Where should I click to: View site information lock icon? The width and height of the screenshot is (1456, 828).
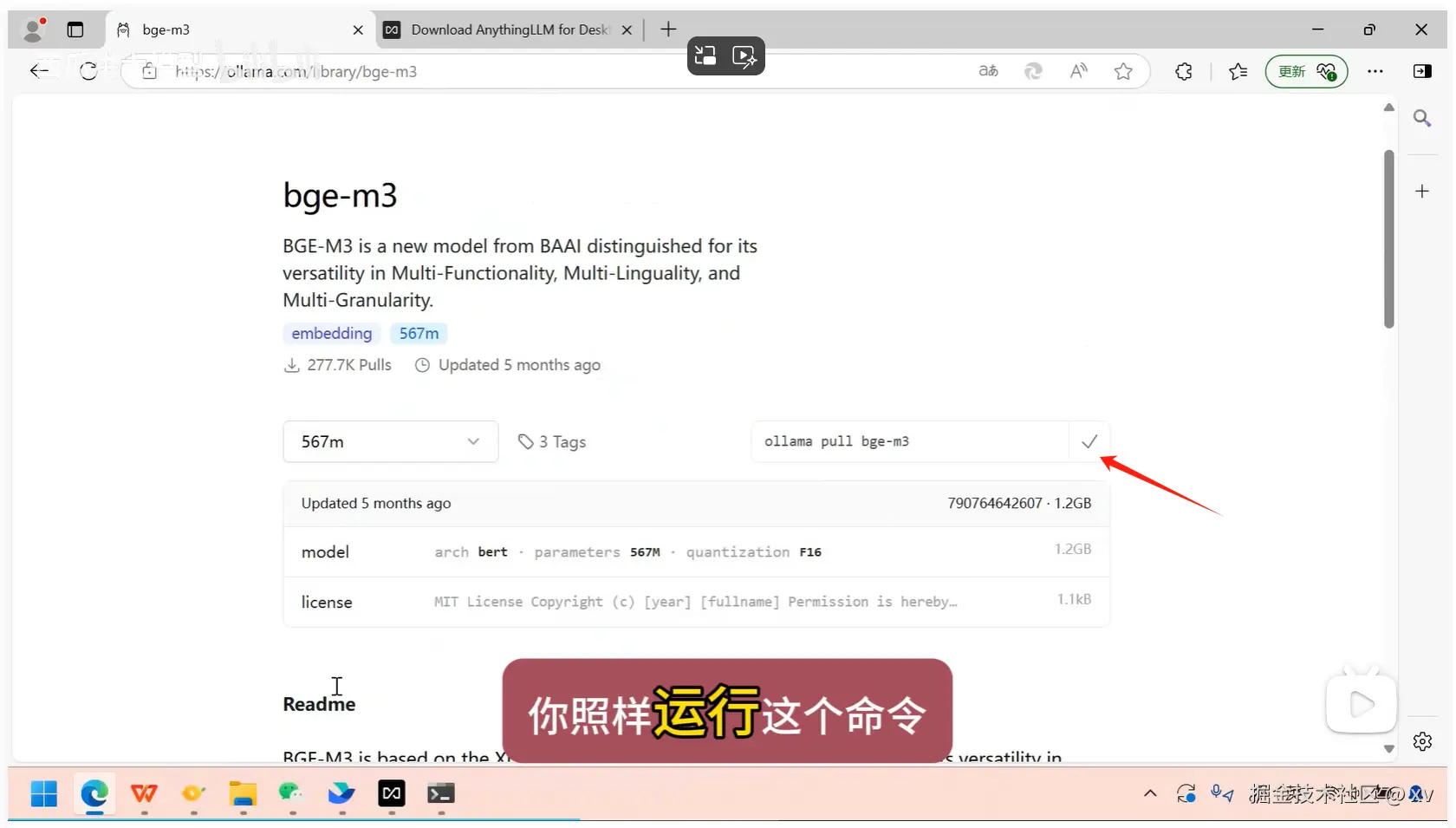149,71
